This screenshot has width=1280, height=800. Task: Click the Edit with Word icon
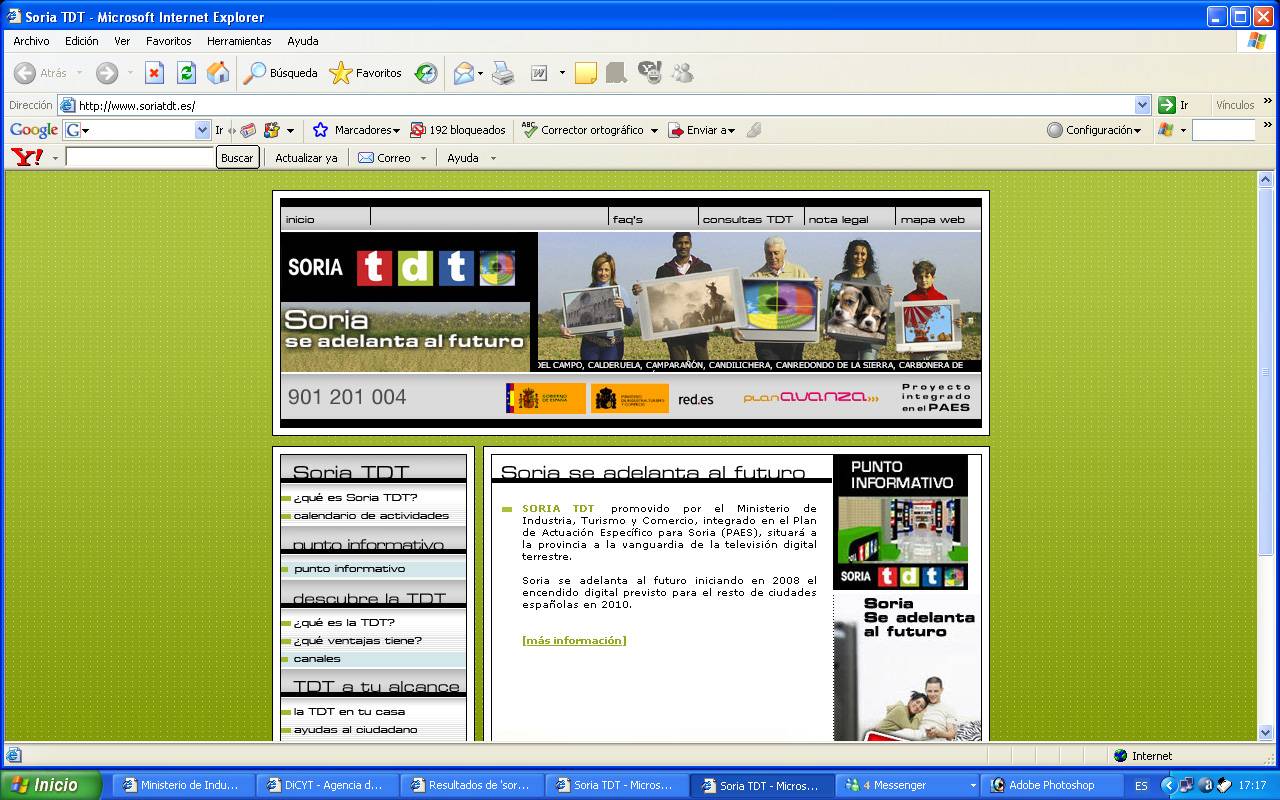[x=539, y=73]
